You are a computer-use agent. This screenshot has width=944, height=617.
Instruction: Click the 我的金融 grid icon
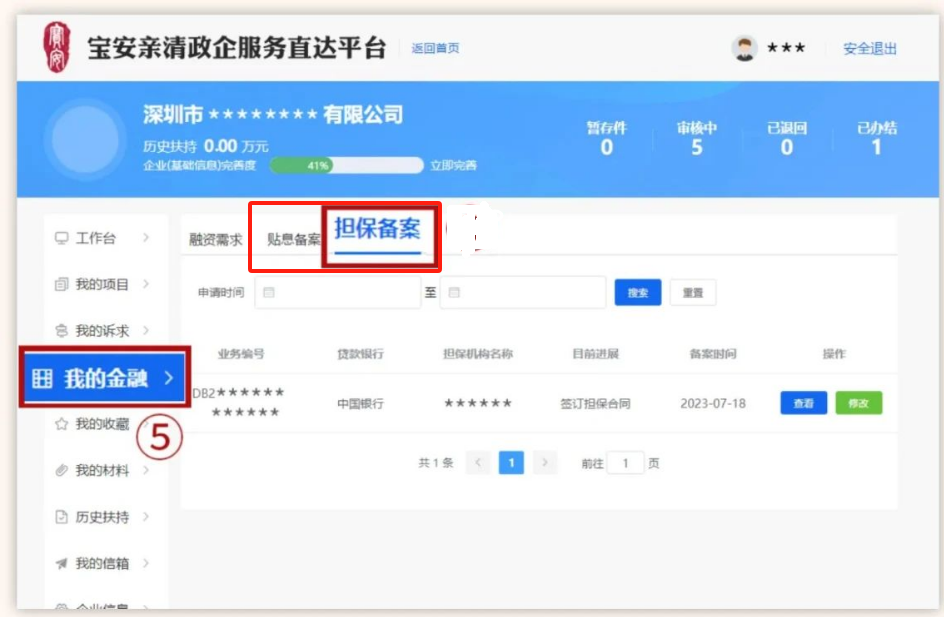pyautogui.click(x=42, y=379)
